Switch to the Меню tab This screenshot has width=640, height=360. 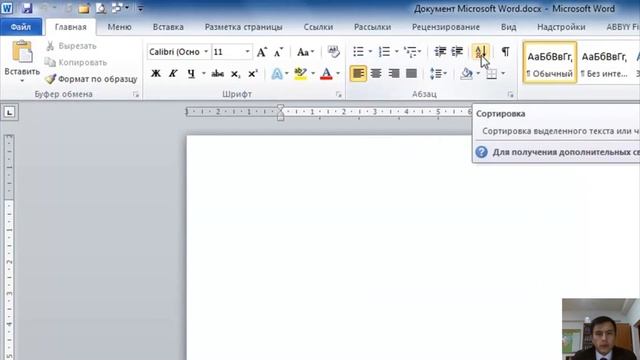point(119,27)
